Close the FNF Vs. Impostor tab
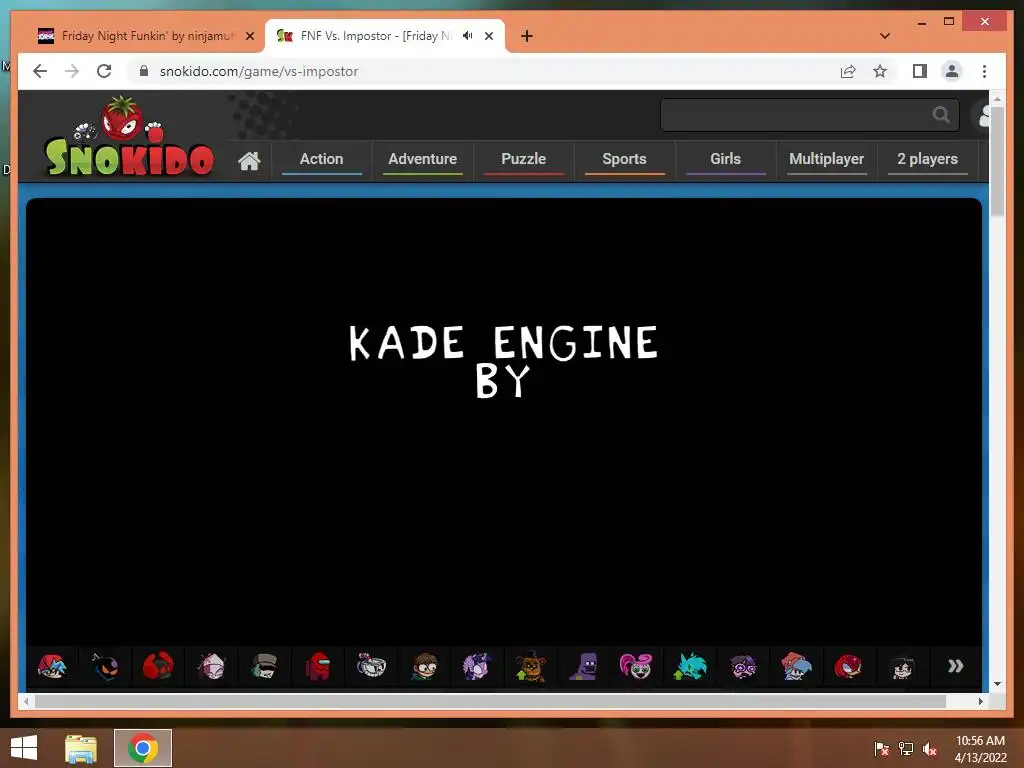Viewport: 1024px width, 768px height. pyautogui.click(x=488, y=36)
